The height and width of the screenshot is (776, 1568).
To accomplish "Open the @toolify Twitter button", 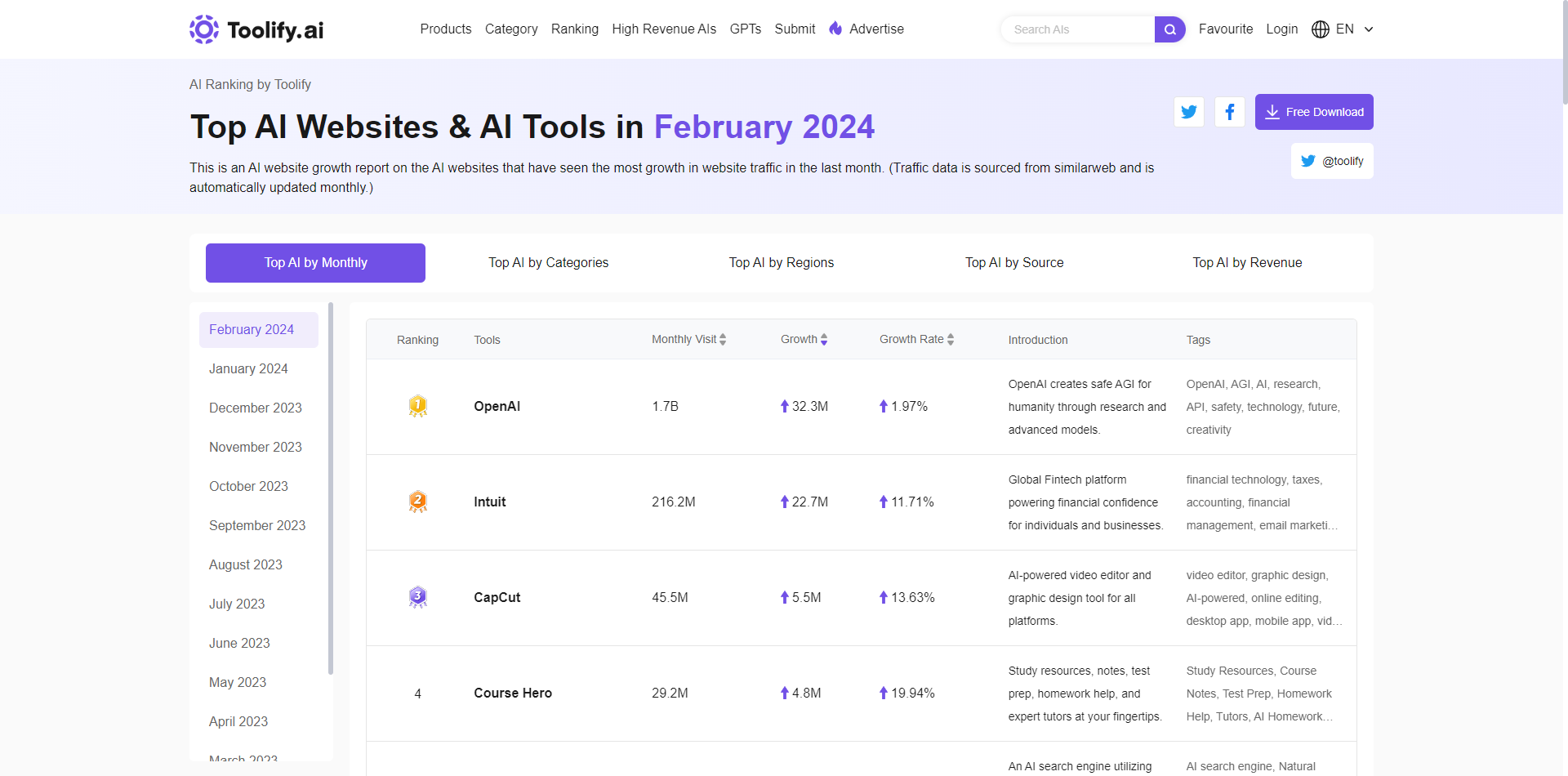I will [1332, 161].
